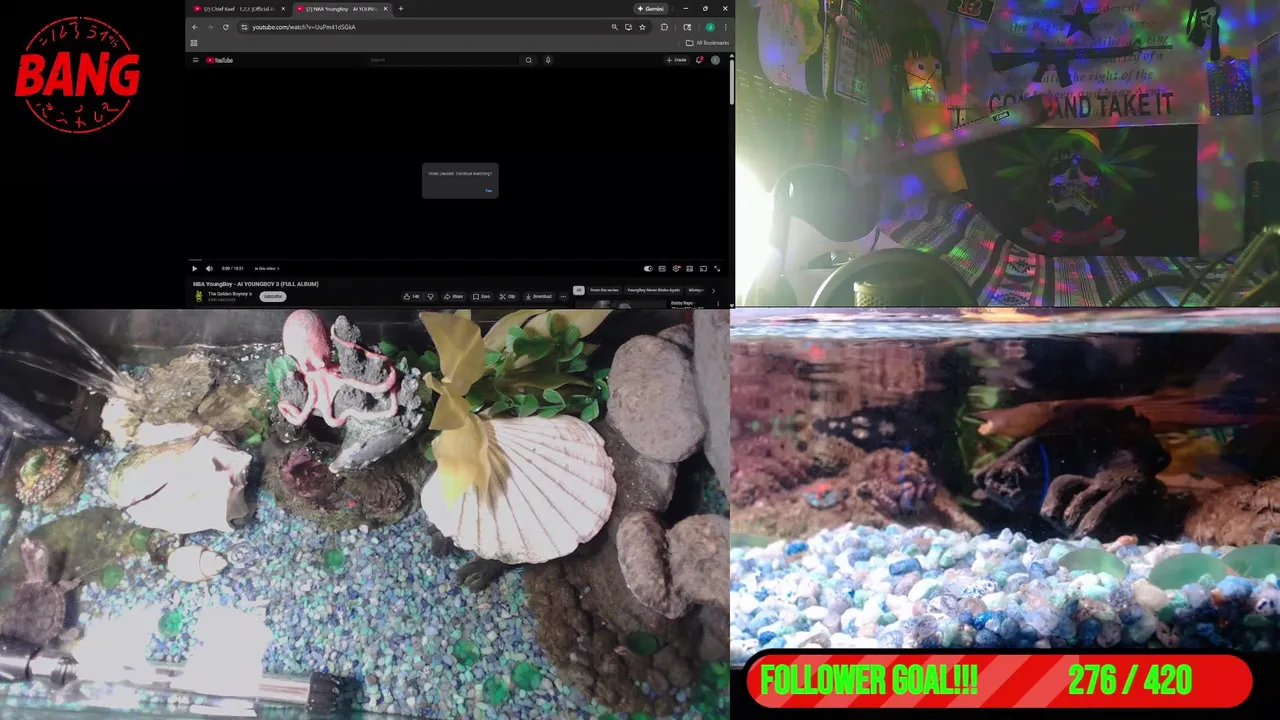1280x720 pixels.
Task: Dislike the video with the thumbs-down button
Action: [x=430, y=296]
